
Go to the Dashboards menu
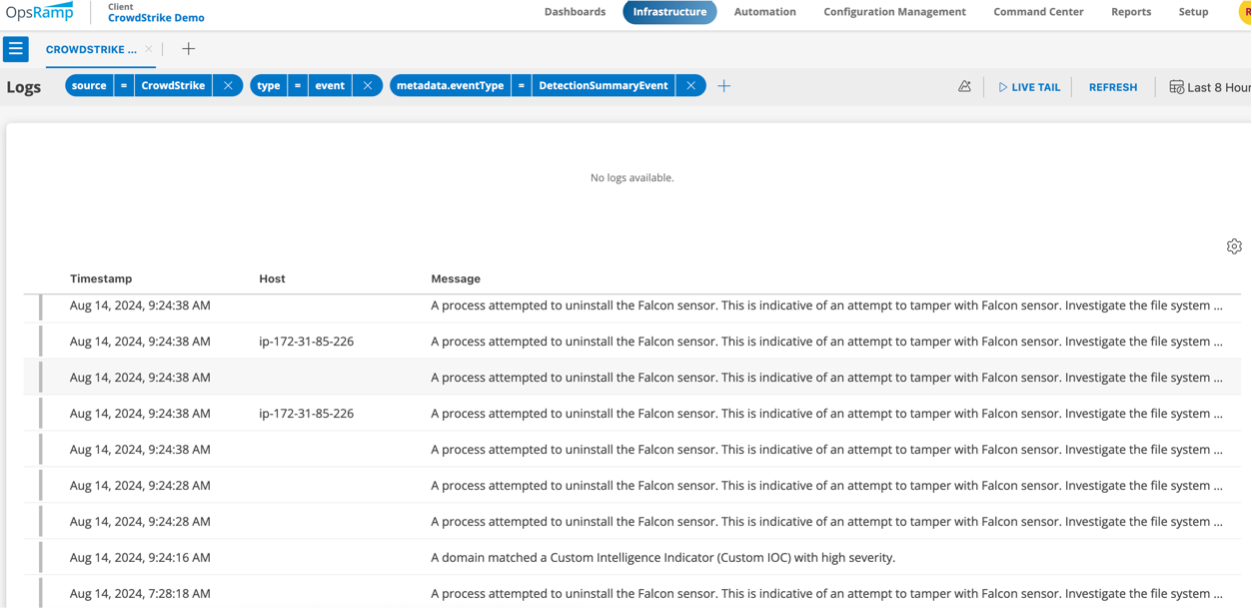575,12
